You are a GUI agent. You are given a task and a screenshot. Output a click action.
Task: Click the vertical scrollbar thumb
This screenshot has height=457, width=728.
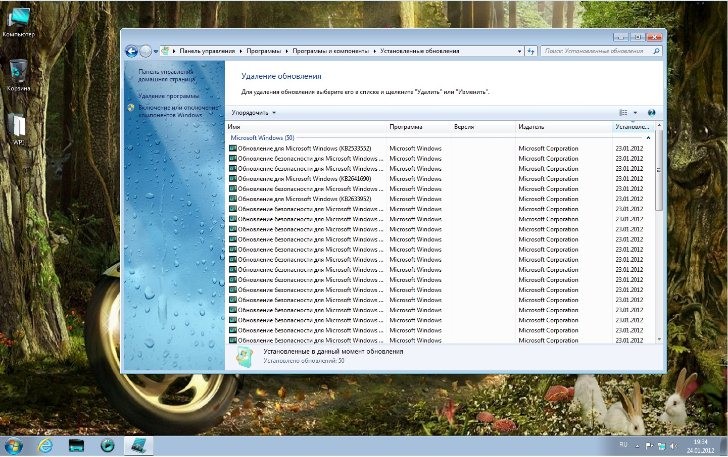pos(659,170)
